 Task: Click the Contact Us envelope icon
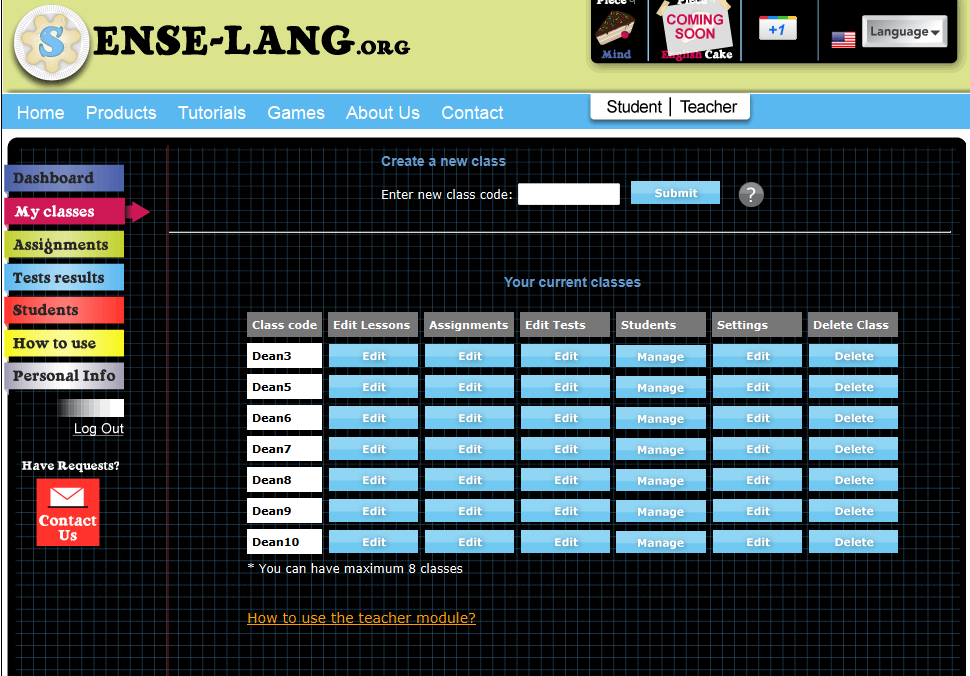67,512
